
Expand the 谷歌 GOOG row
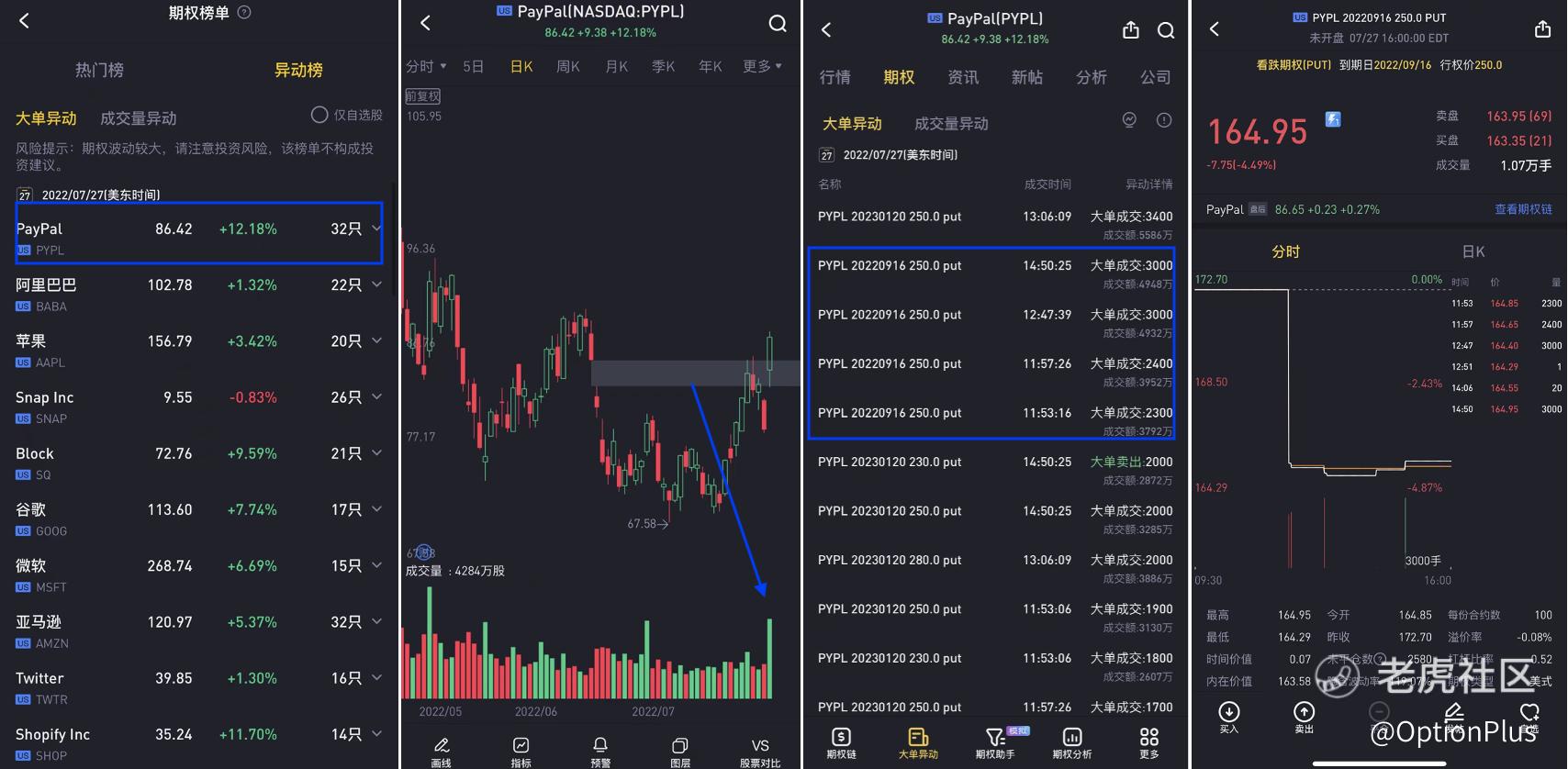pos(376,508)
